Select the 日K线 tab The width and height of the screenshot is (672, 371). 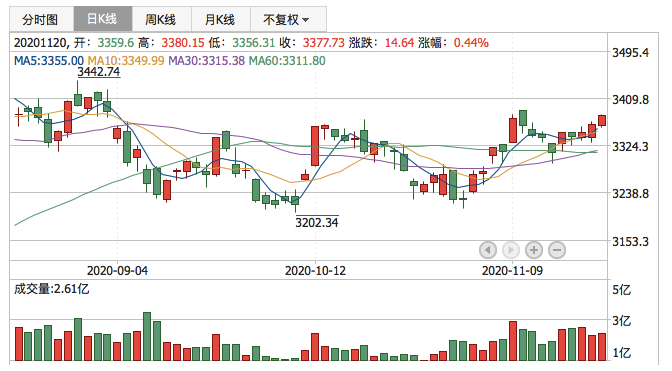coord(103,19)
